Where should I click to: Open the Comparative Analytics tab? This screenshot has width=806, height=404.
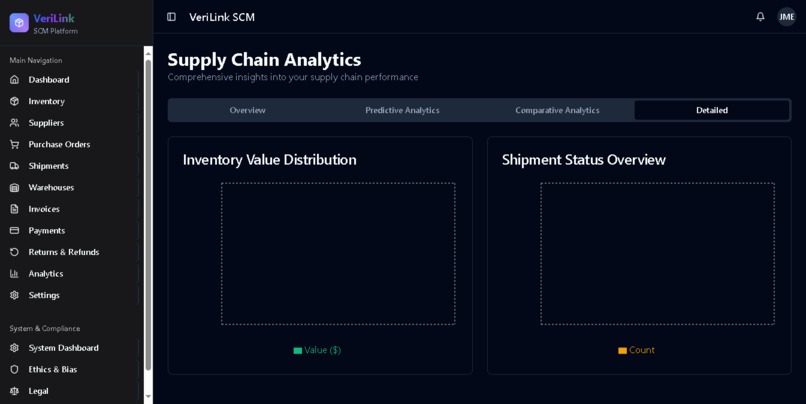click(557, 110)
